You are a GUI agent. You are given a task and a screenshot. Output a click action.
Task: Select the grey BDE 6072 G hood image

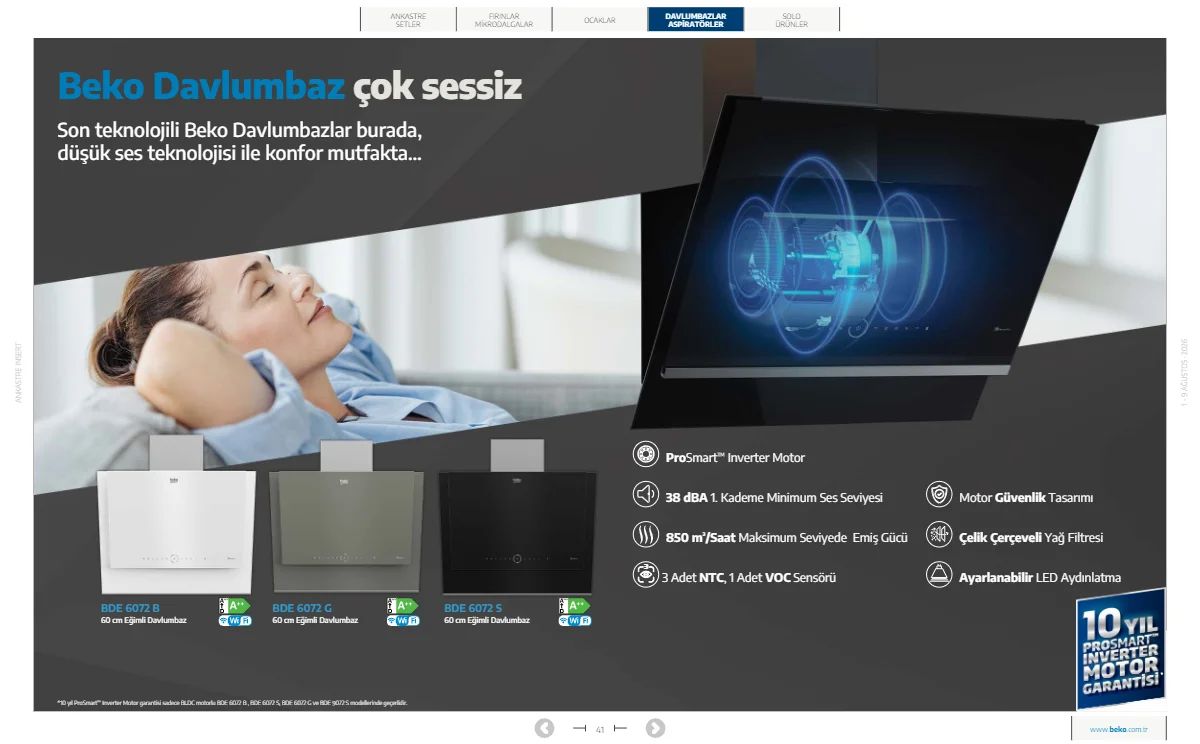[x=347, y=515]
